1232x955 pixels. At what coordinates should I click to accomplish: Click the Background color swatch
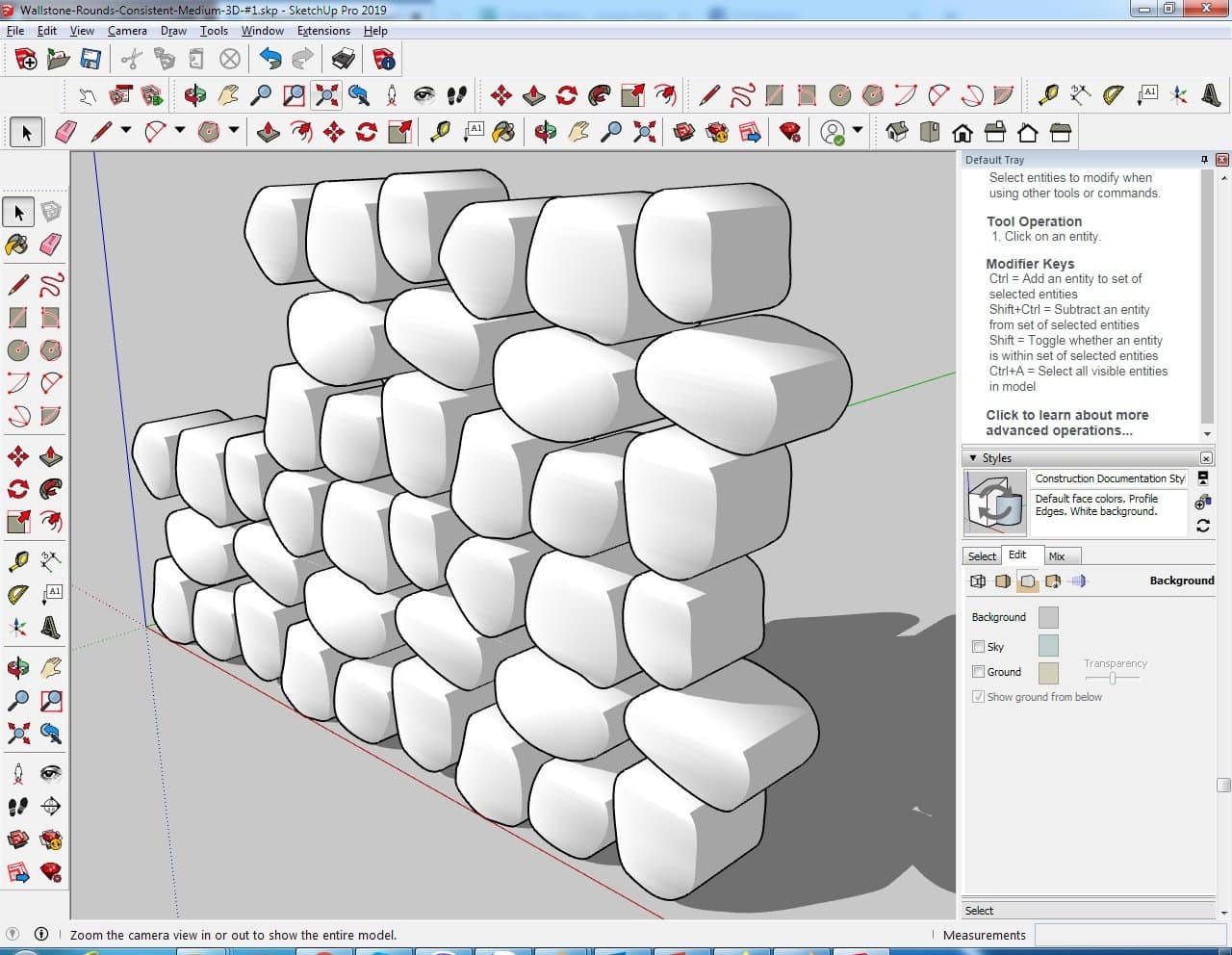(x=1048, y=618)
